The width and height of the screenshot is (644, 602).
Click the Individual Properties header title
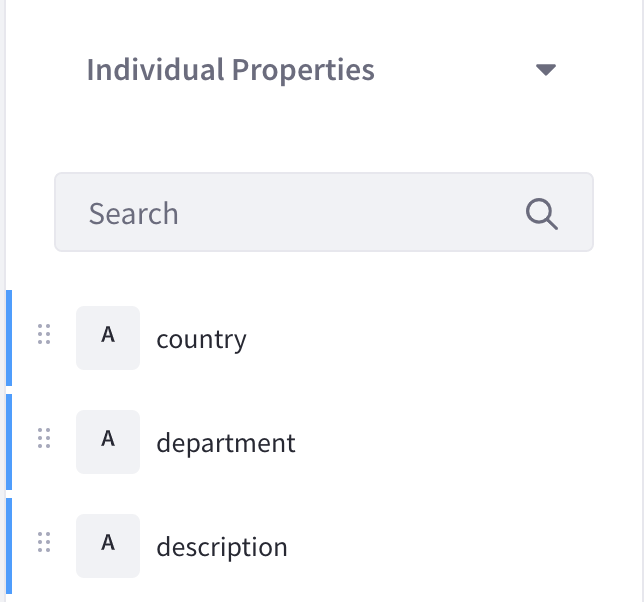point(230,70)
